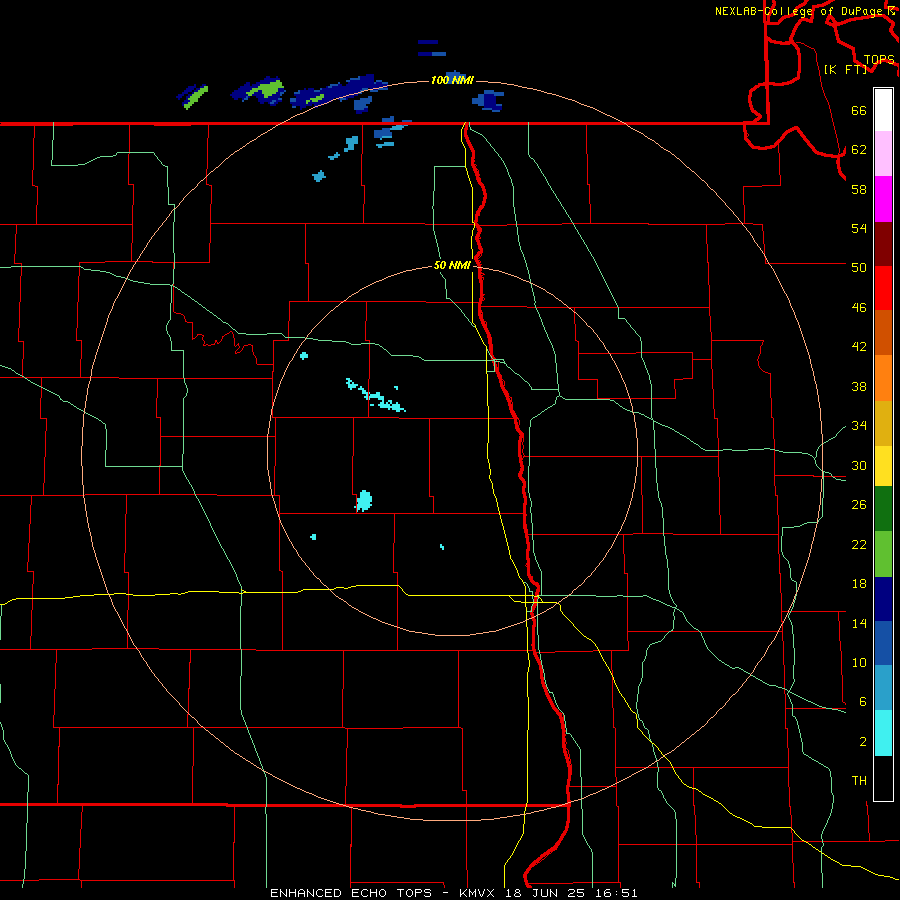The width and height of the screenshot is (900, 900).
Task: Click the 'NEXLAB-College of DuPage' credit text
Action: 797,11
